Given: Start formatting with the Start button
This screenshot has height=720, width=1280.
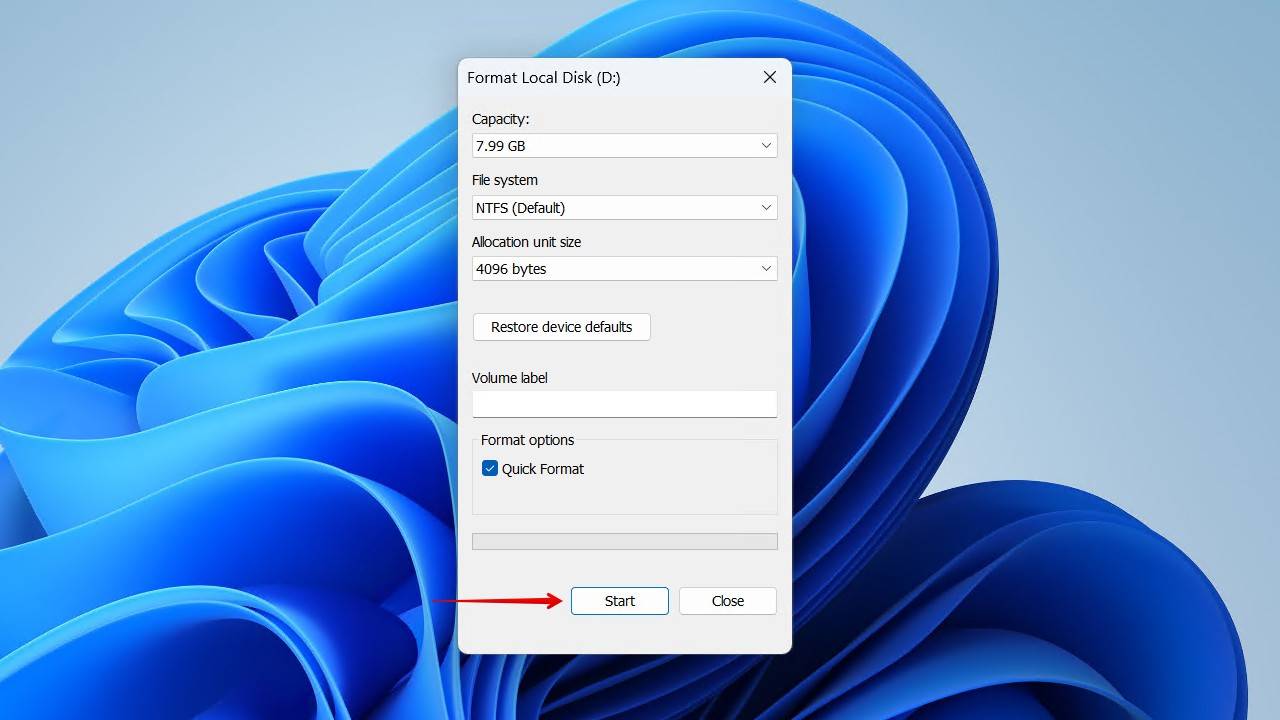Looking at the screenshot, I should click(x=619, y=601).
